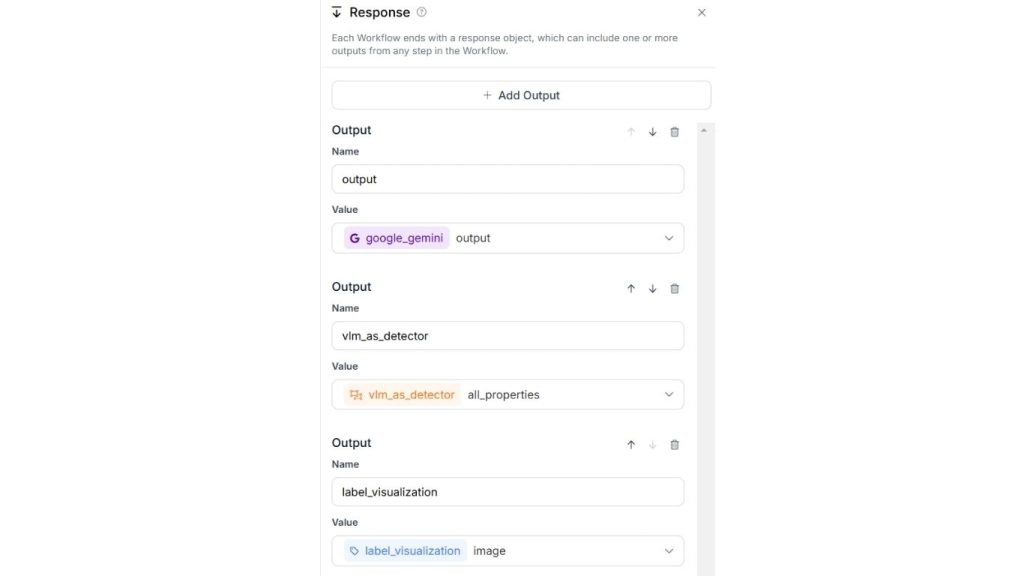
Task: Expand the vlm_as_detector all_properties dropdown
Action: (x=669, y=394)
